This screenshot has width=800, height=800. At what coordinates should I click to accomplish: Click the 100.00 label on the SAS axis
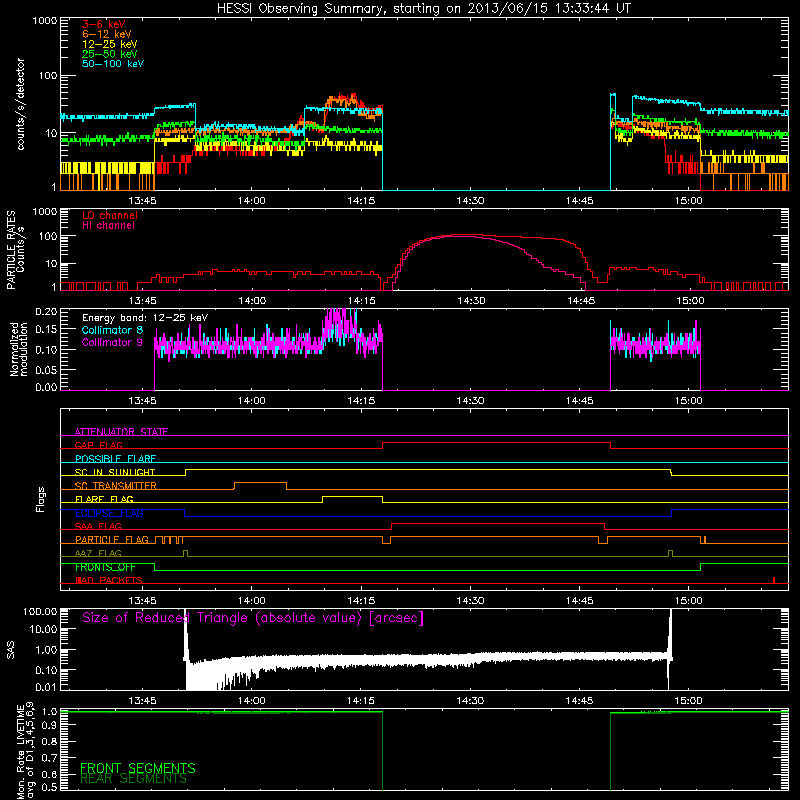click(x=40, y=611)
